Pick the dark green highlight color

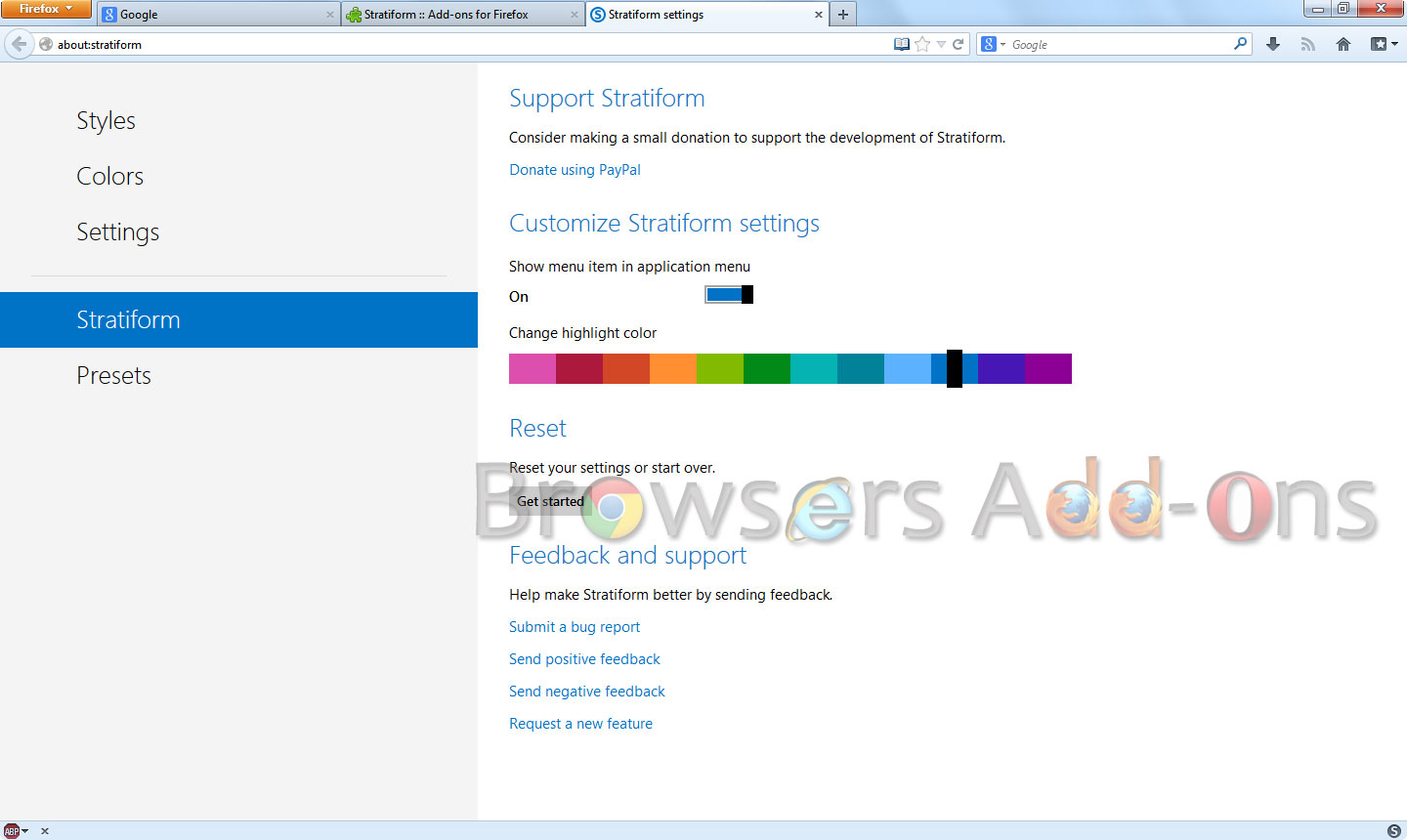point(767,368)
